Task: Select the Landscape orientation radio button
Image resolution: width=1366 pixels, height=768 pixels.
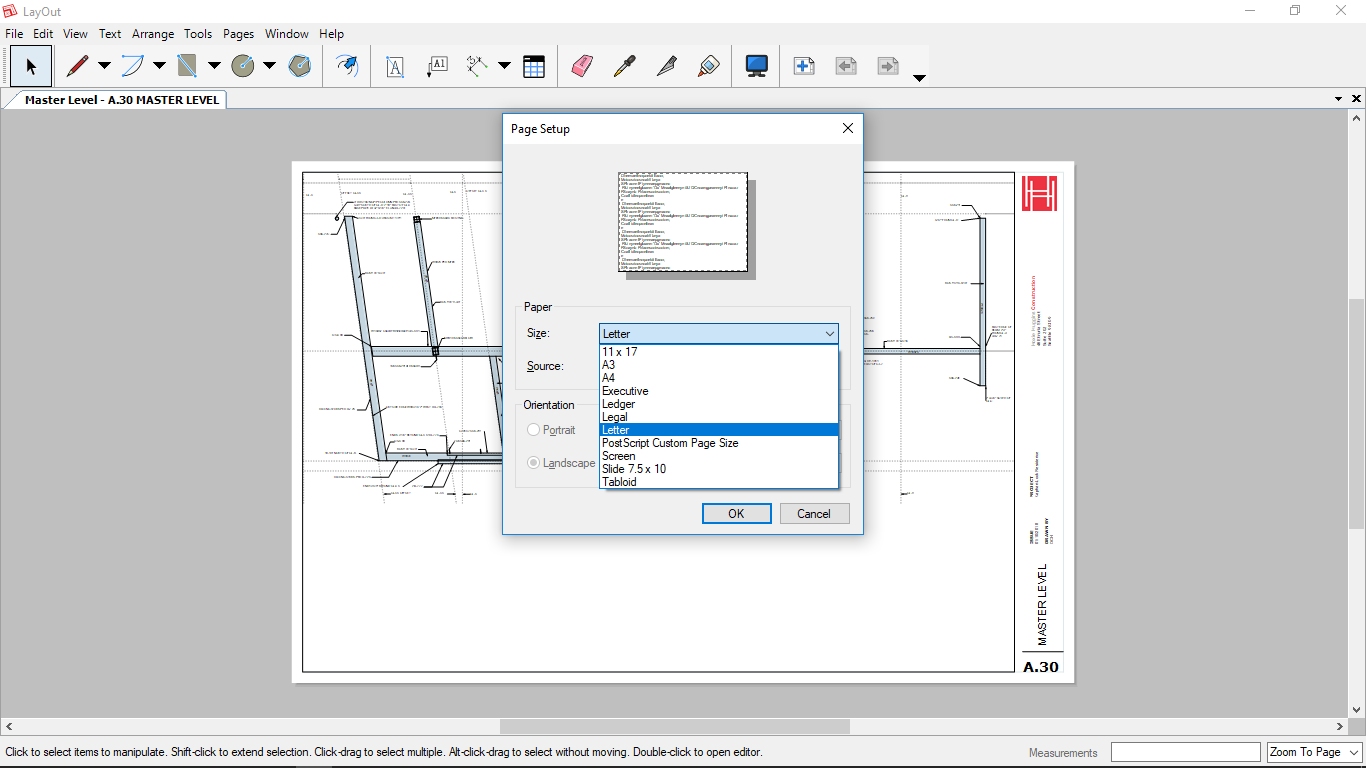Action: pos(534,463)
